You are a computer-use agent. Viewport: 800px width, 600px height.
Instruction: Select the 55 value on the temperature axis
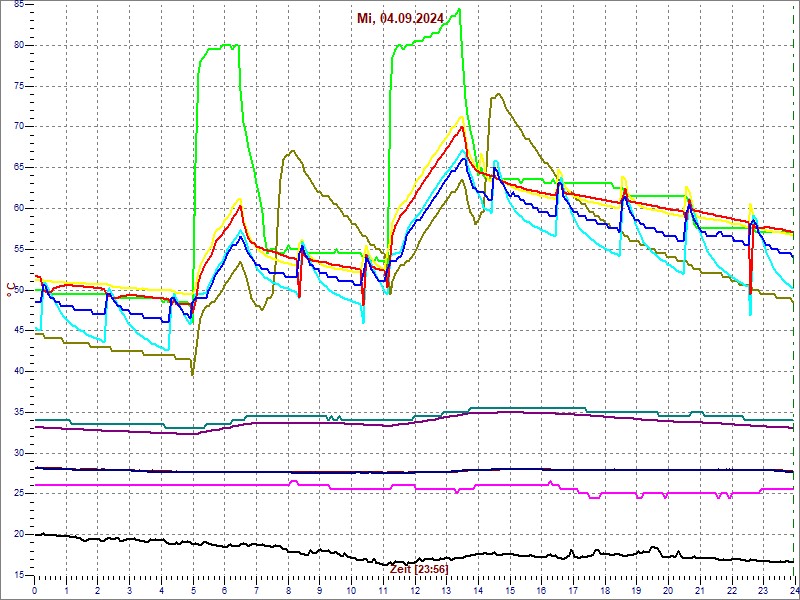[18, 249]
